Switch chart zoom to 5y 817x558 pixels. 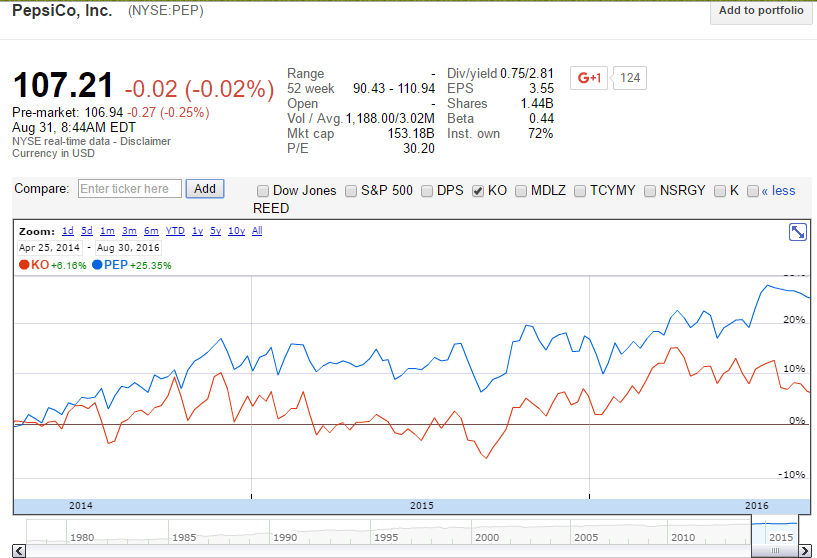216,231
